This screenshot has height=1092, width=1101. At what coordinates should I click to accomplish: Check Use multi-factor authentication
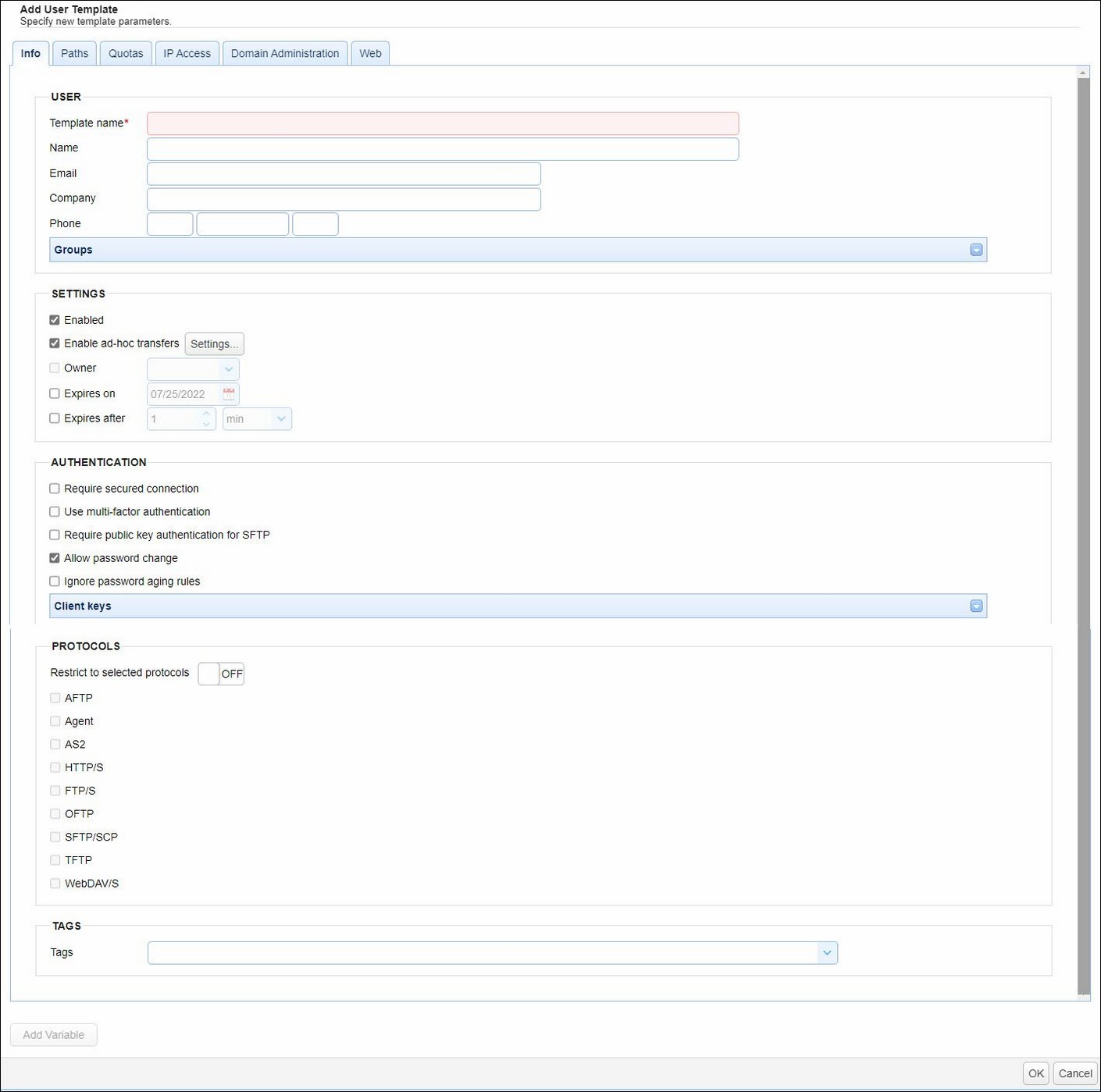55,511
